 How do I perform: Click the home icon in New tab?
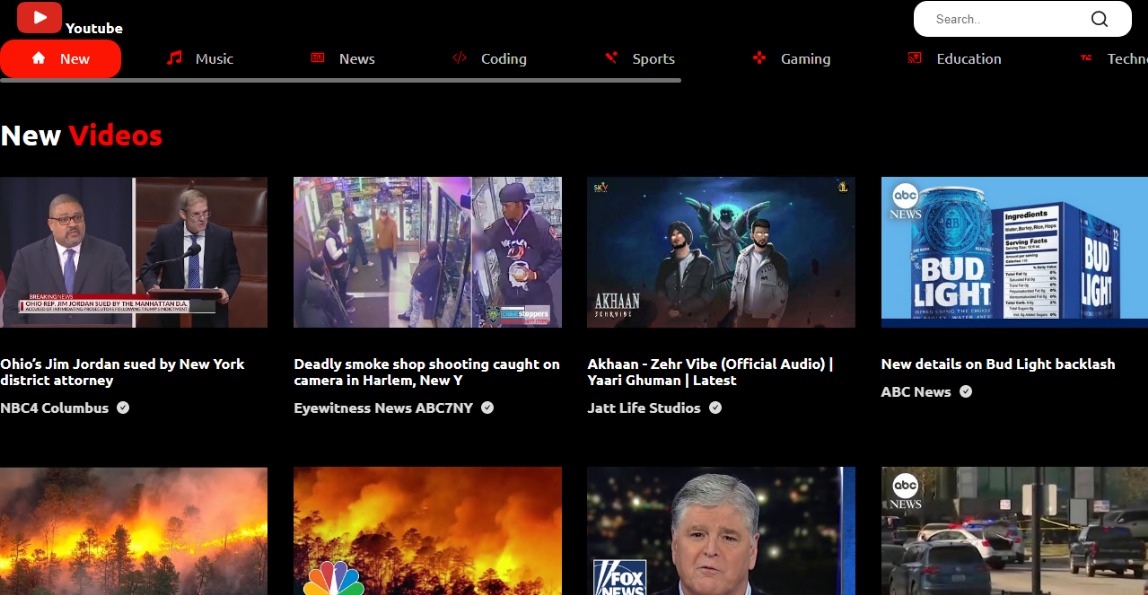(39, 58)
